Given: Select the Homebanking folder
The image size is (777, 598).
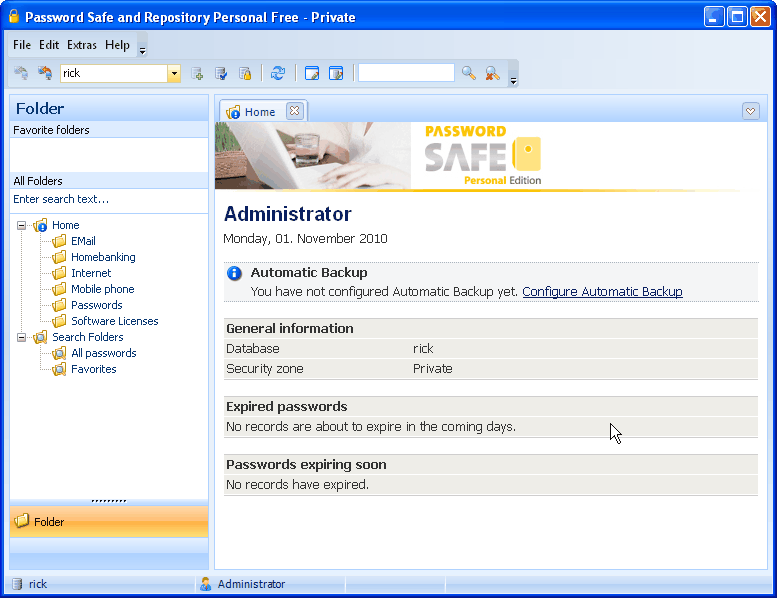Looking at the screenshot, I should 103,257.
